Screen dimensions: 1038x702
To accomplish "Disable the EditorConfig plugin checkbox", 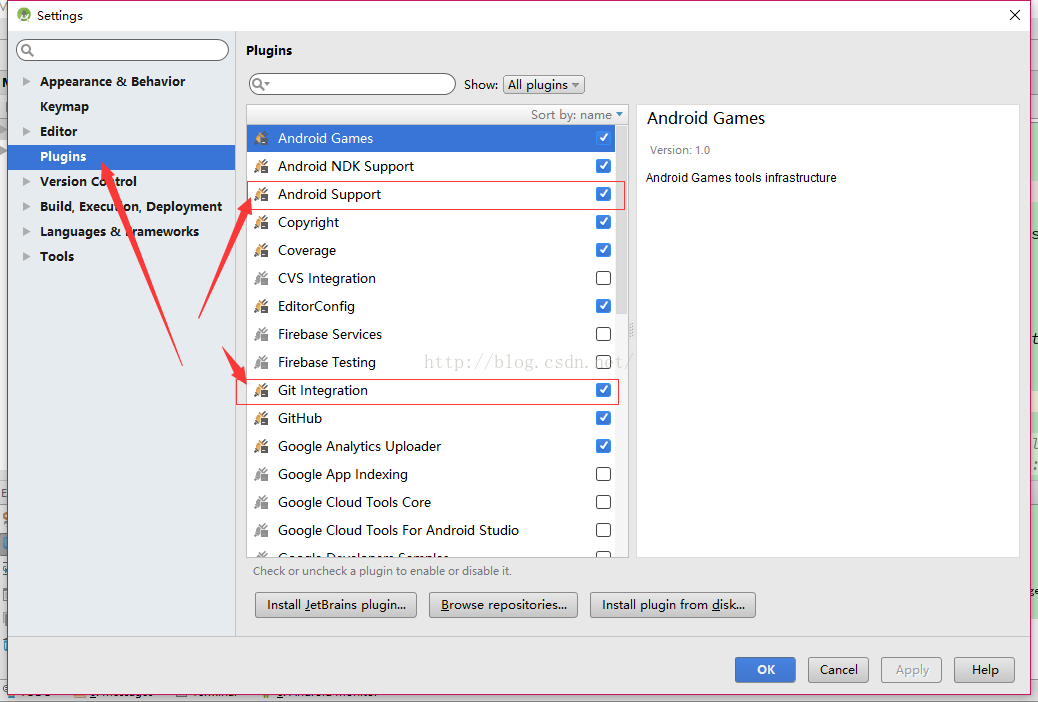I will pyautogui.click(x=603, y=306).
